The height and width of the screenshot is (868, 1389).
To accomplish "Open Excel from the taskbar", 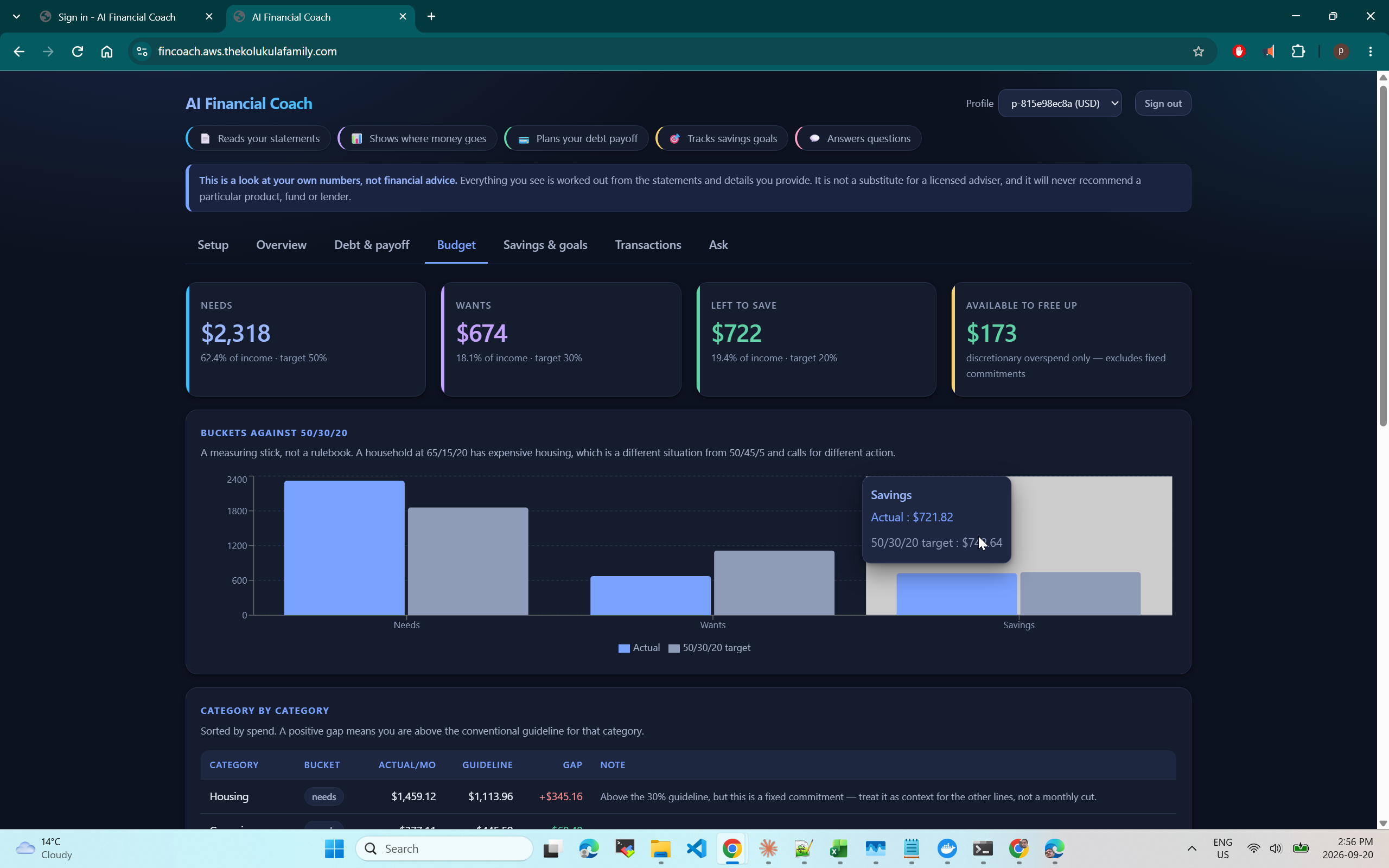I will 839,848.
